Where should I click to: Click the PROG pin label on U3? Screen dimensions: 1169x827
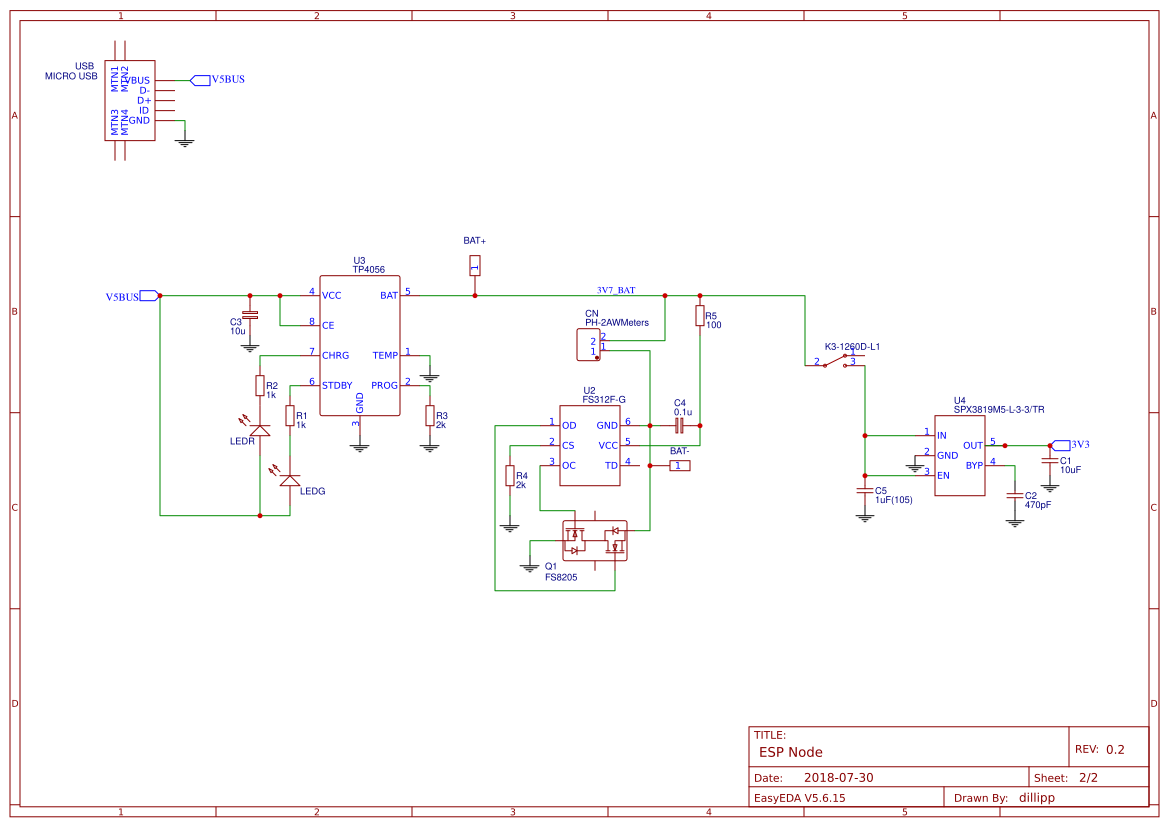coord(385,386)
